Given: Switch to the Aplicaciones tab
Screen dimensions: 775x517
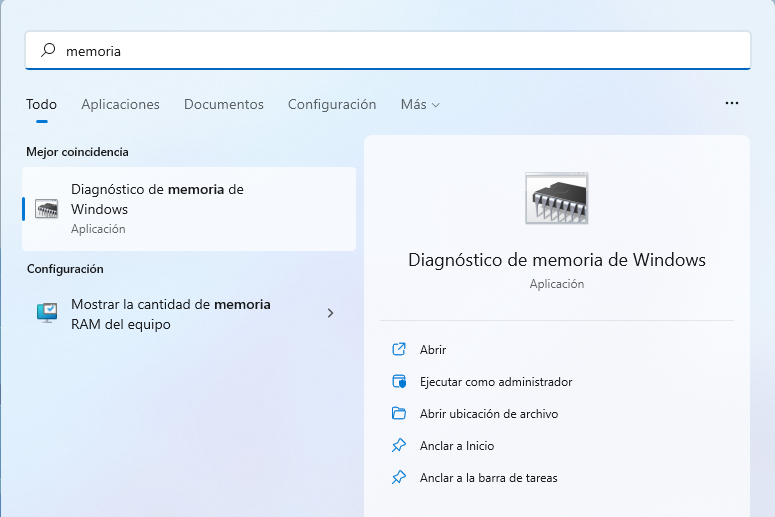Looking at the screenshot, I should [120, 105].
